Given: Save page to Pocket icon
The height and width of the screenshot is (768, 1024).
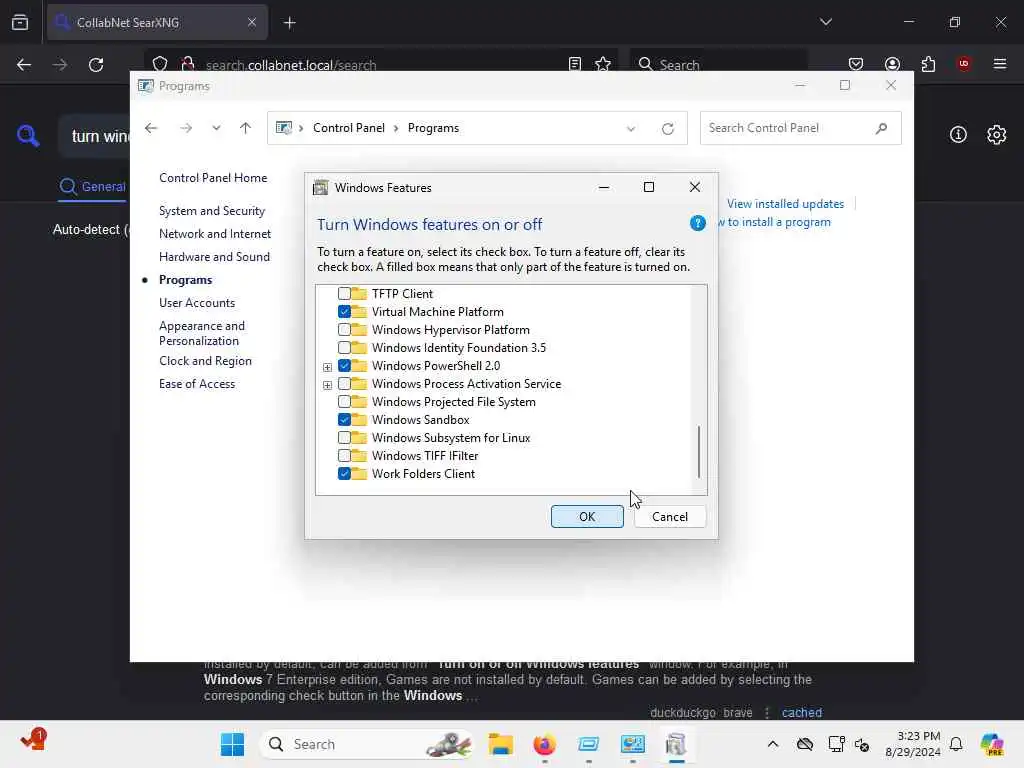Looking at the screenshot, I should [856, 64].
